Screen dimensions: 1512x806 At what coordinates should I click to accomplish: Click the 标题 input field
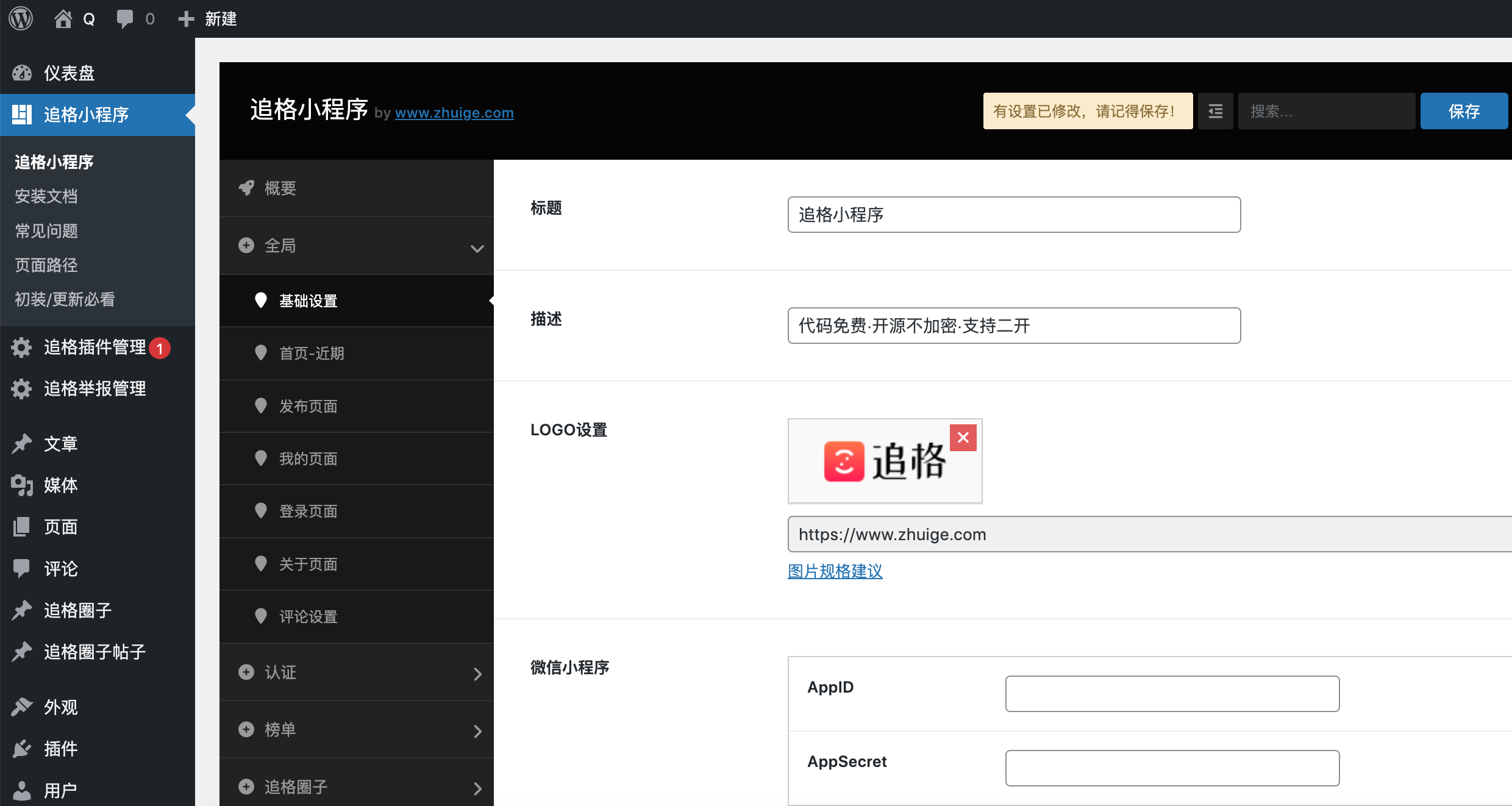[1014, 215]
